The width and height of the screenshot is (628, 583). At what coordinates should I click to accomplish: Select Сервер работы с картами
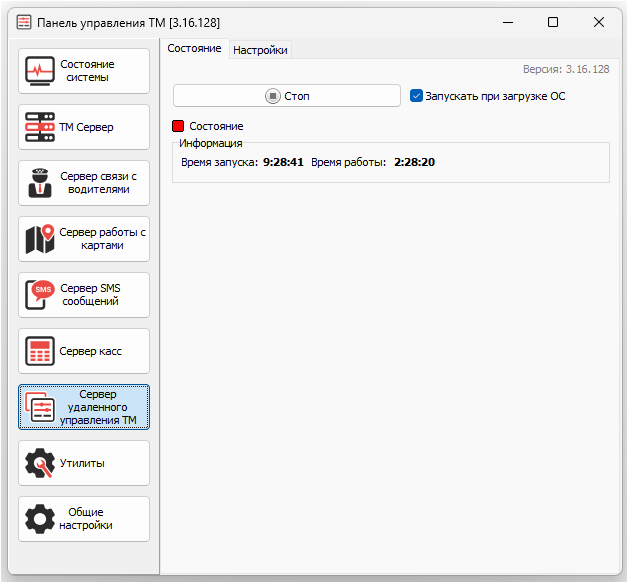coord(84,239)
